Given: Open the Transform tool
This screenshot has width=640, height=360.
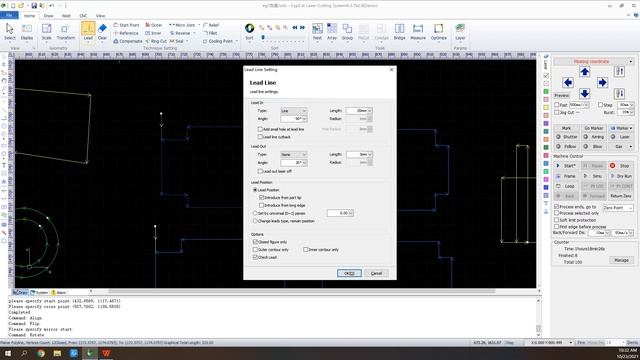Looking at the screenshot, I should click(66, 32).
